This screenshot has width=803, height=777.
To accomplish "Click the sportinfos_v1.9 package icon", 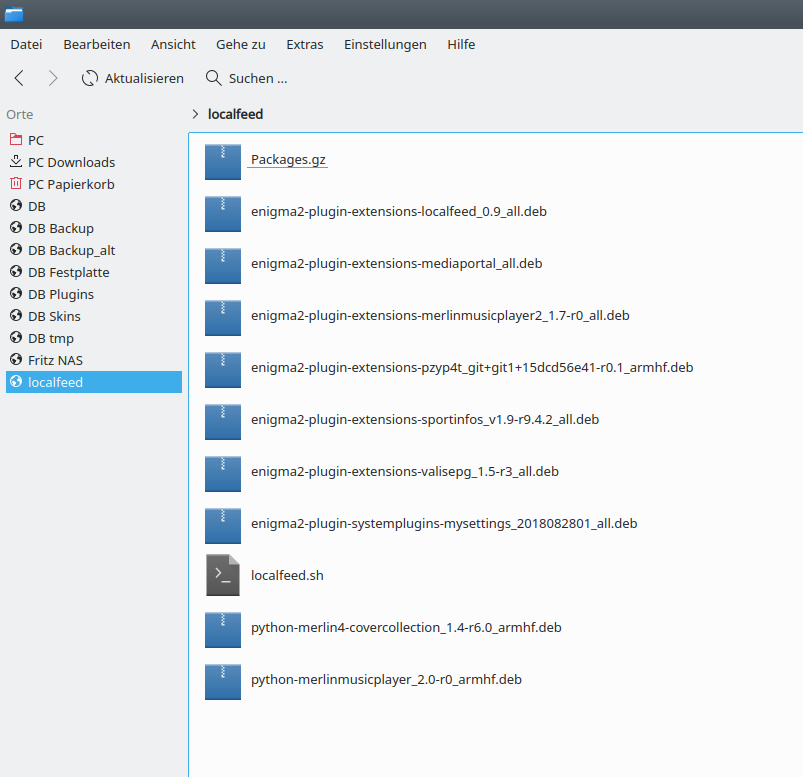I will (x=223, y=422).
